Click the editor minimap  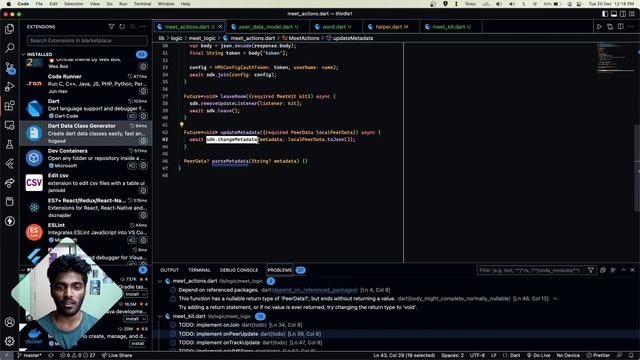[615, 57]
